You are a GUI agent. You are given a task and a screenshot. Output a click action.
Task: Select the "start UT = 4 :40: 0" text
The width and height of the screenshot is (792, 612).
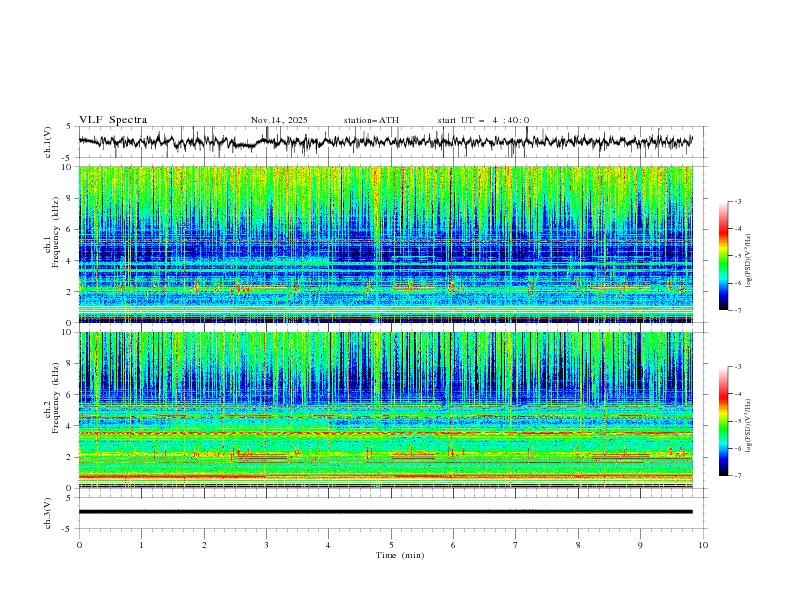pyautogui.click(x=483, y=120)
